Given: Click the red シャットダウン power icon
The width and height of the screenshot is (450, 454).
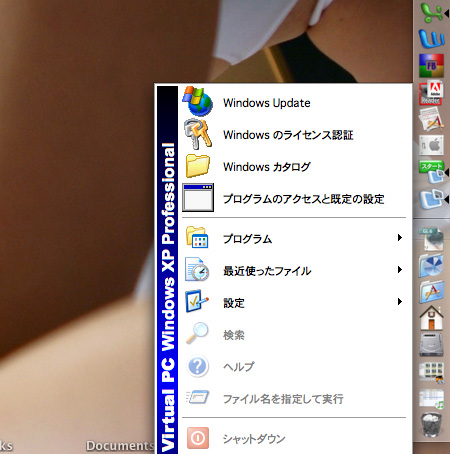Looking at the screenshot, I should (x=198, y=438).
